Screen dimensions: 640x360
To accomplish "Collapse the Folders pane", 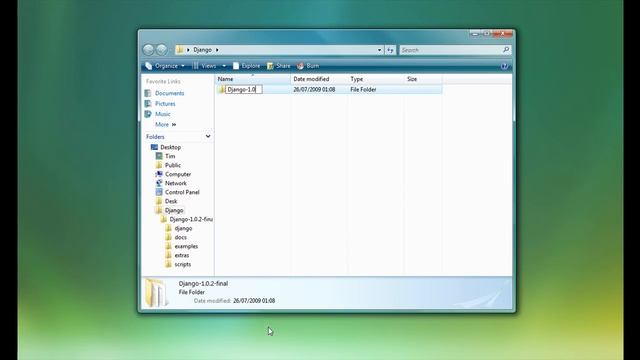I will [x=208, y=136].
